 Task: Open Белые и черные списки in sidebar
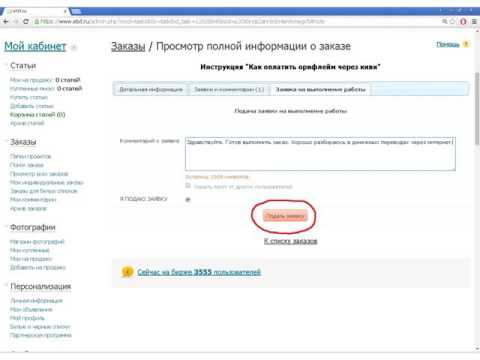(40, 327)
